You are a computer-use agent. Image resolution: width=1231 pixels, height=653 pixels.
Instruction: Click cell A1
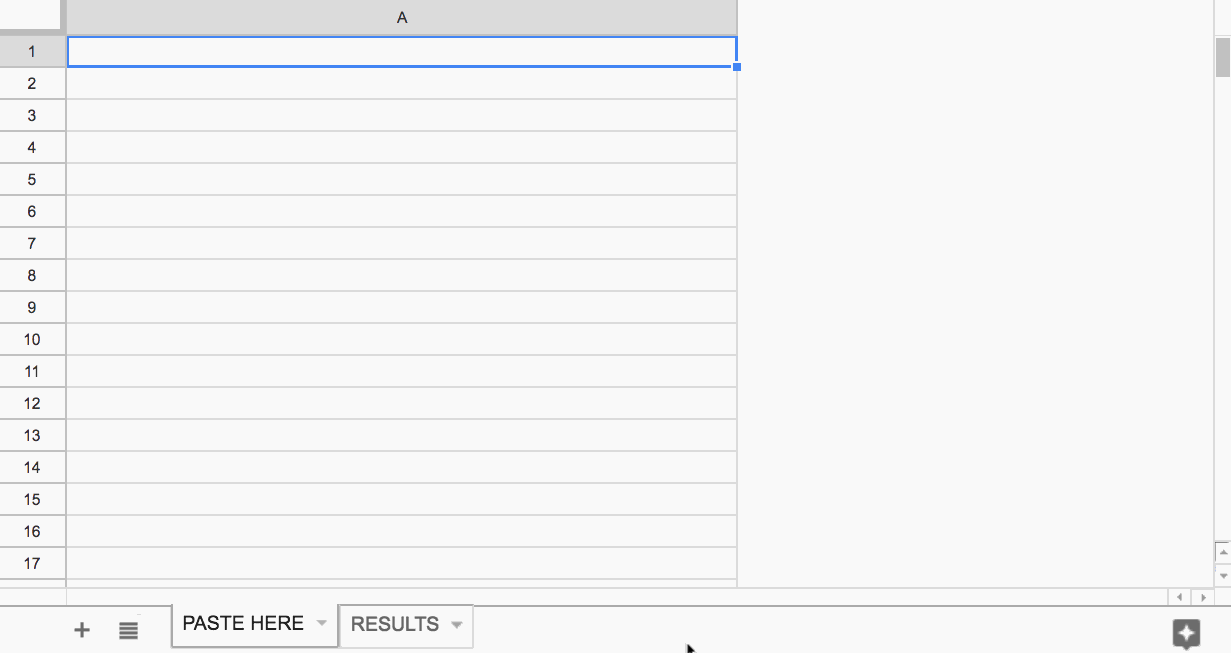[x=401, y=52]
